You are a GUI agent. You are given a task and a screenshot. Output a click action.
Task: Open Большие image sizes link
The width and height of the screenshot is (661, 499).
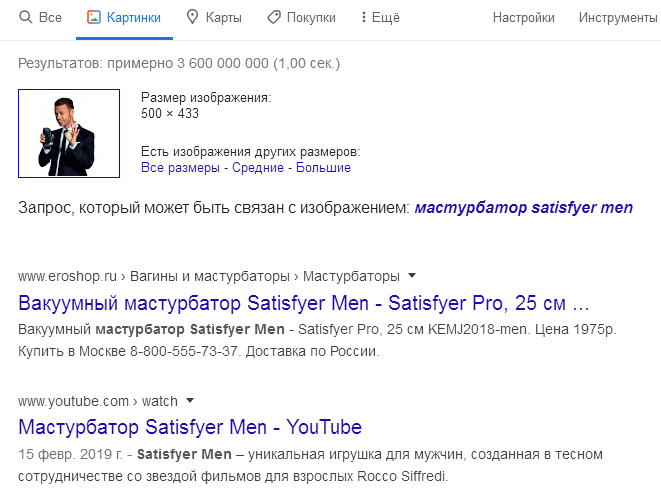click(x=323, y=167)
